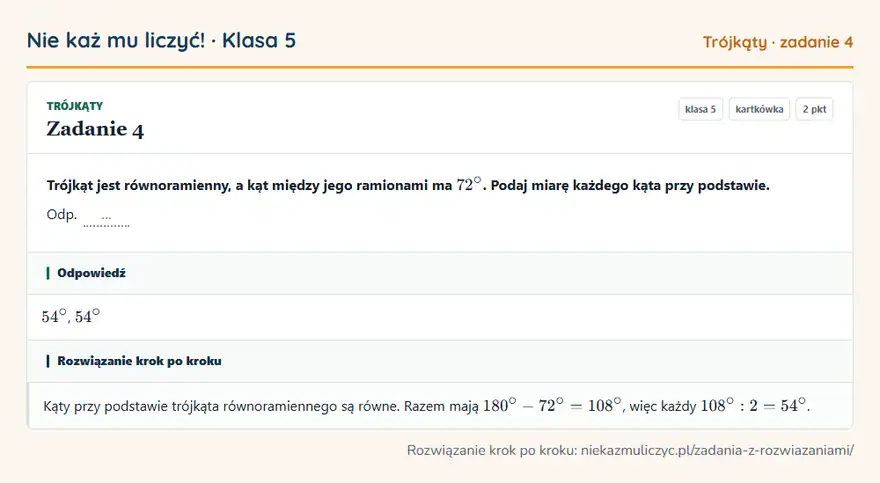Select the '2 pkt' tag
This screenshot has width=880, height=483.
click(x=814, y=109)
